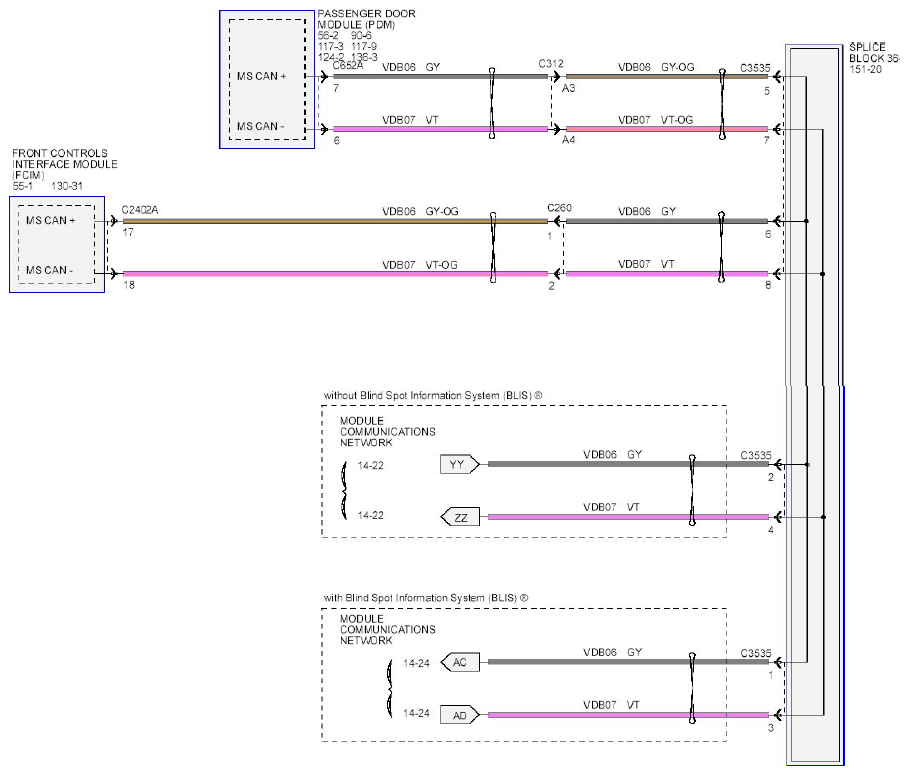Click 'VDB06 GY-OG' label on the FCIM wire
Image resolution: width=909 pixels, height=775 pixels.
click(x=420, y=212)
